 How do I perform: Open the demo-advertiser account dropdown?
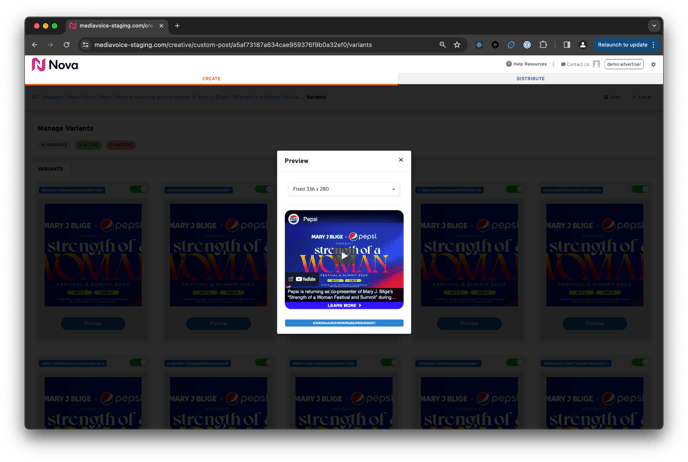(x=623, y=64)
